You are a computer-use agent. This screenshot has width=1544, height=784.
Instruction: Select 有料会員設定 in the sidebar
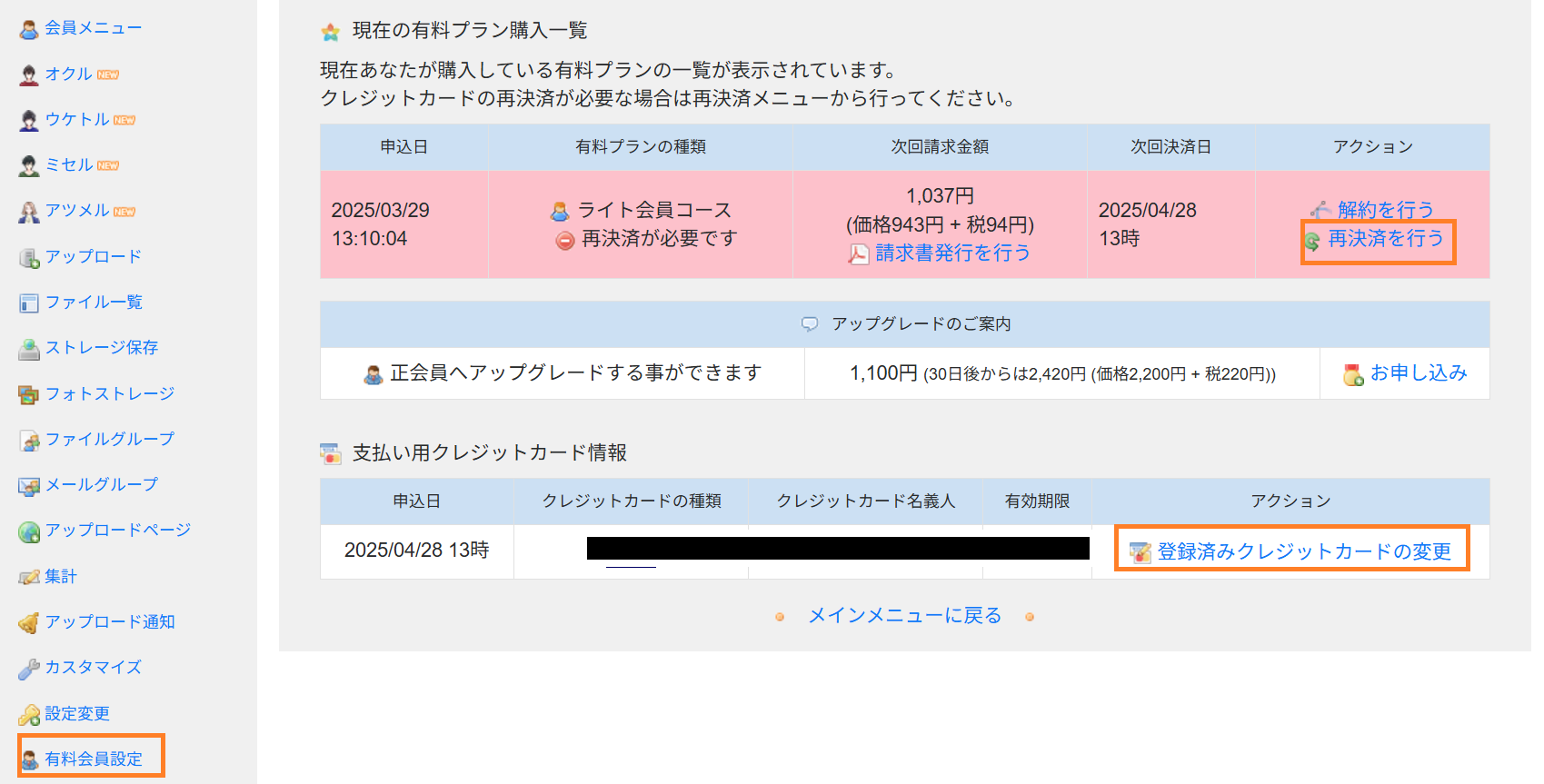[94, 759]
